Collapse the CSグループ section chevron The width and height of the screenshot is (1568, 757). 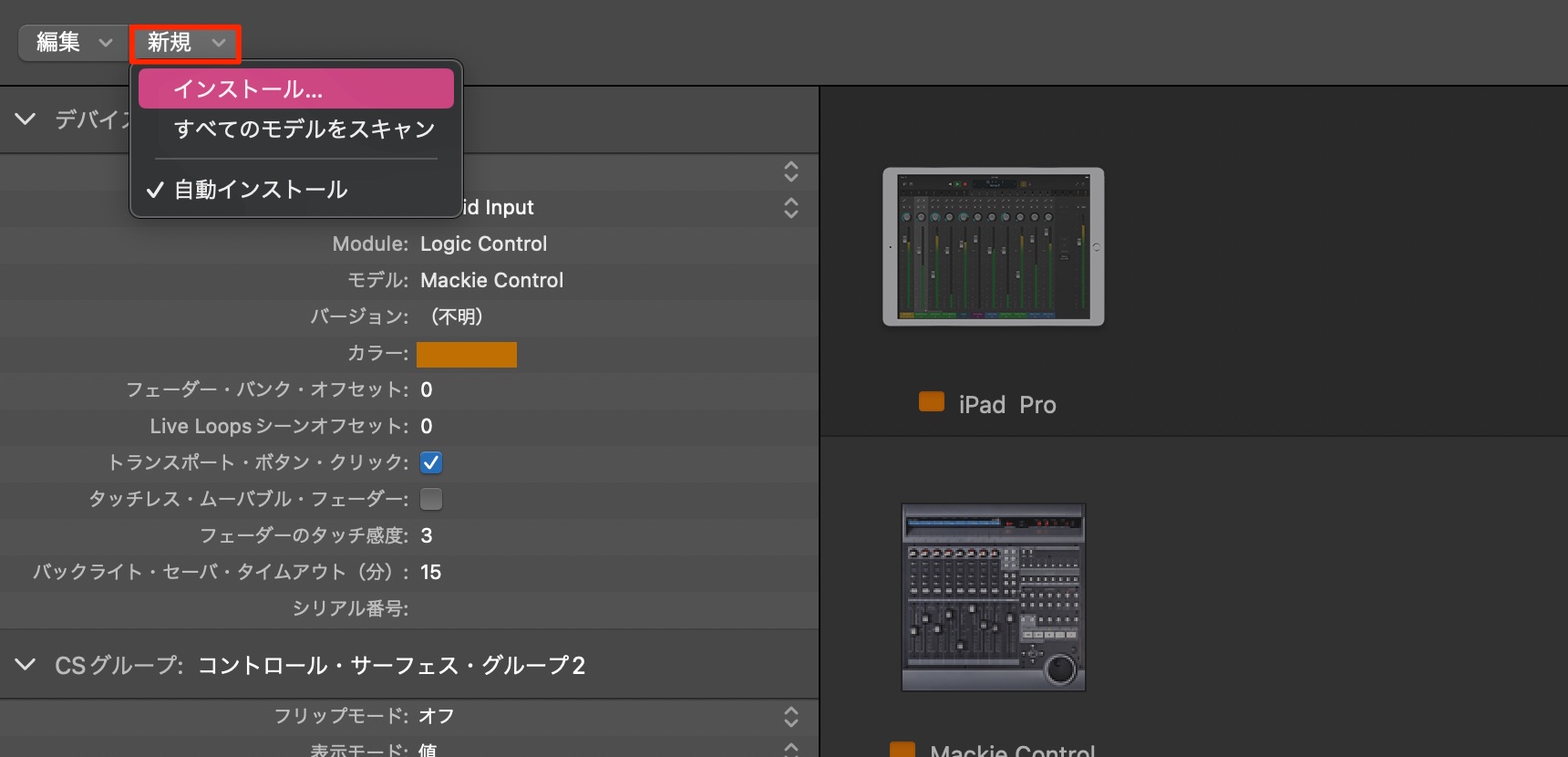26,665
